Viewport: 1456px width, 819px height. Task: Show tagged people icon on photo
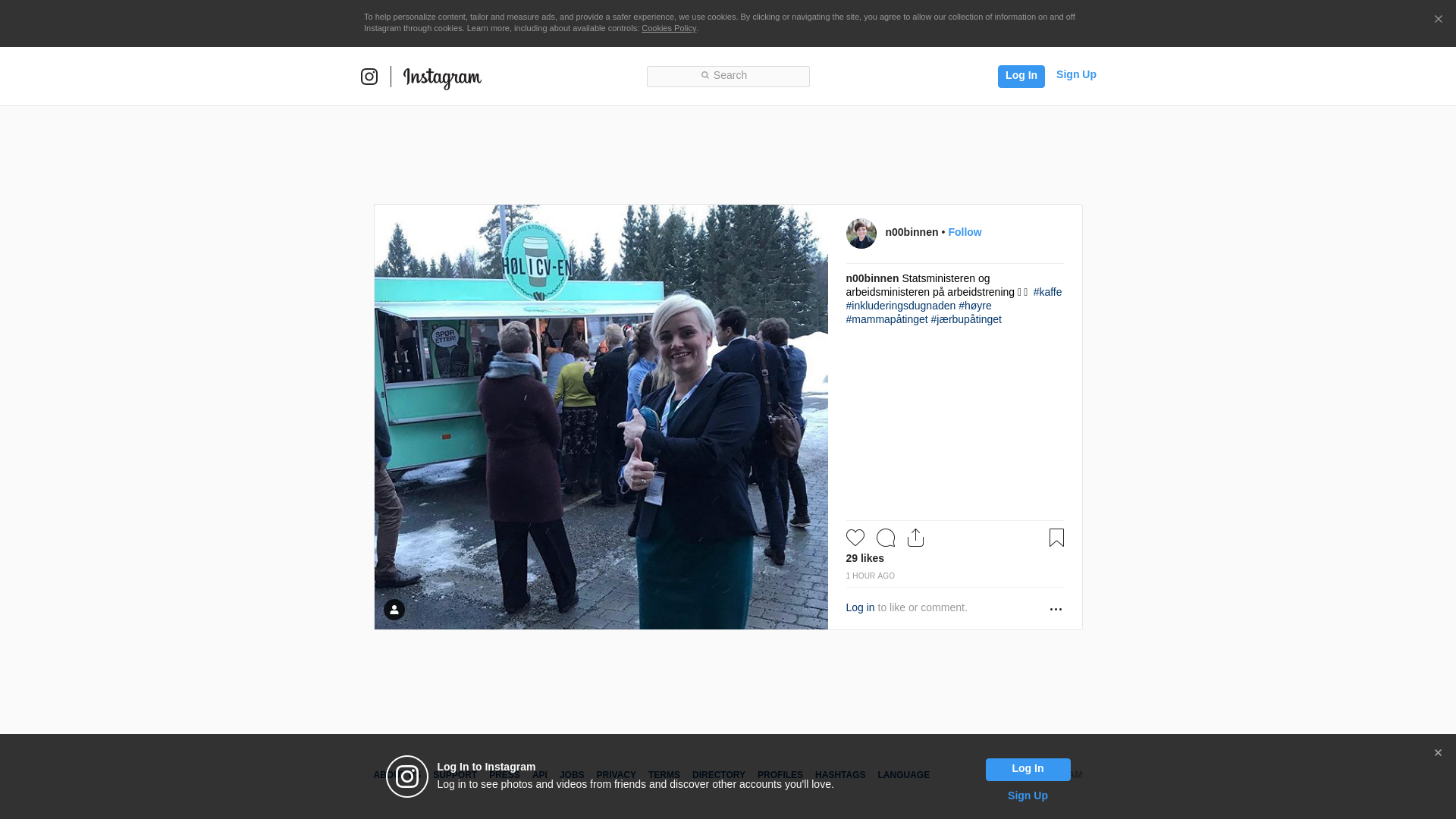coord(394,610)
